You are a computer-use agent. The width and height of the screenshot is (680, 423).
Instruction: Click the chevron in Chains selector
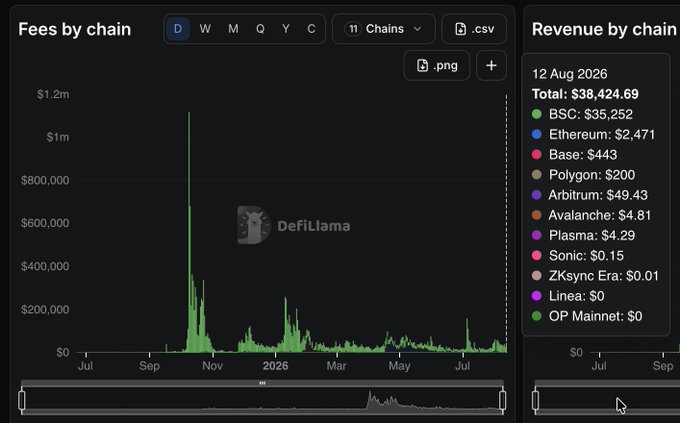(418, 29)
